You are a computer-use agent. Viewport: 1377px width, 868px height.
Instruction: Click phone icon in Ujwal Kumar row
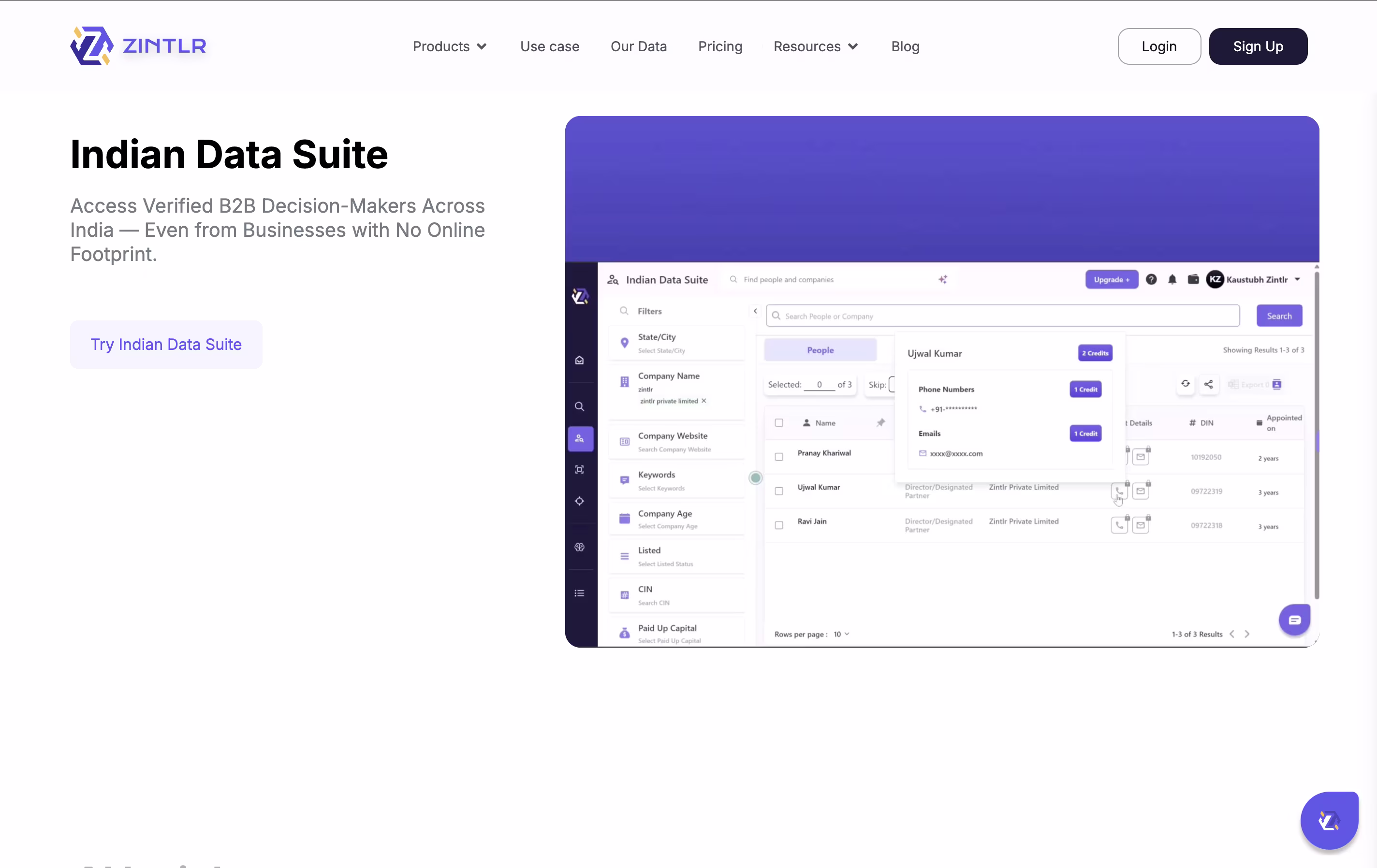(x=1119, y=491)
